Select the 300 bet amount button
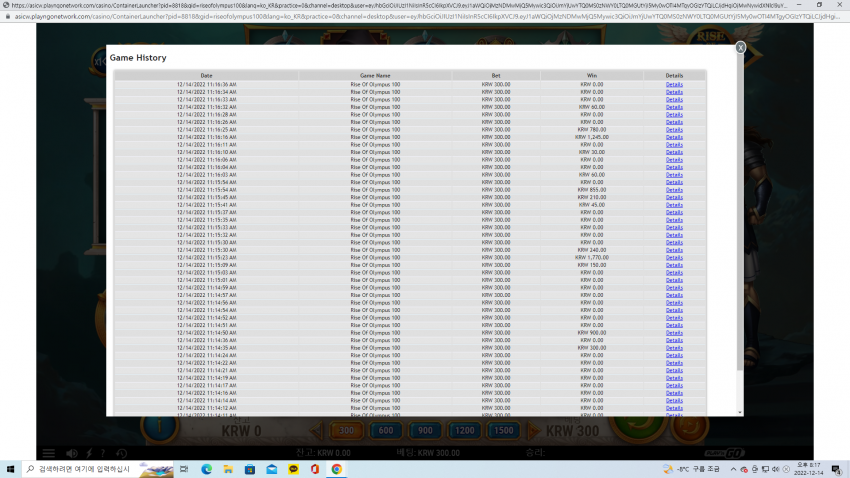850x478 pixels. pyautogui.click(x=346, y=431)
